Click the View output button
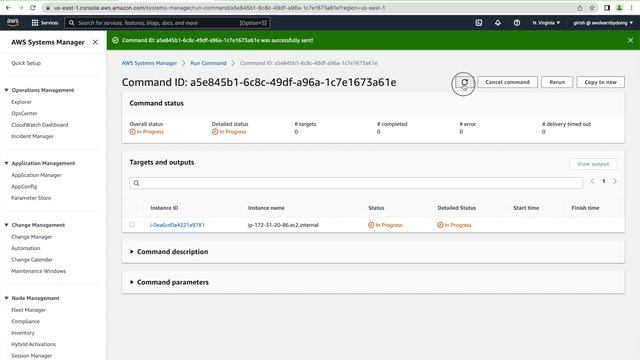Viewport: 640px width, 360px height. click(593, 164)
